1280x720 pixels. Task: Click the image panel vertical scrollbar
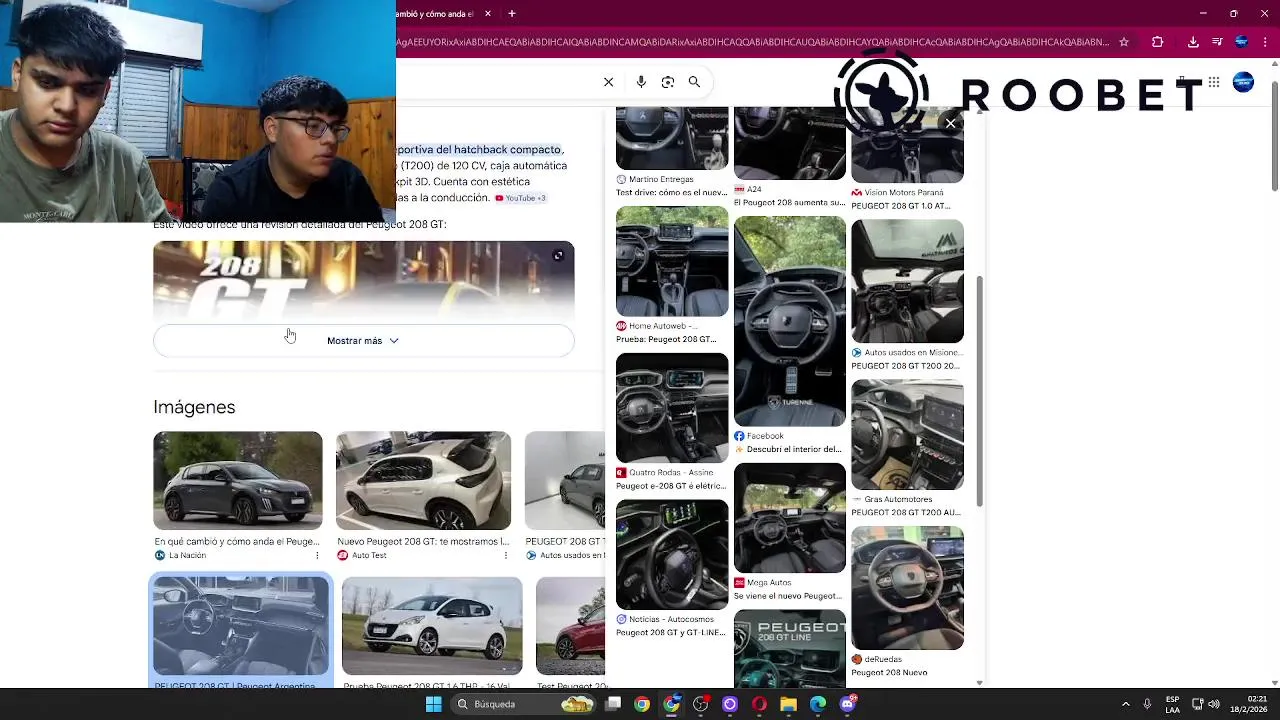979,391
